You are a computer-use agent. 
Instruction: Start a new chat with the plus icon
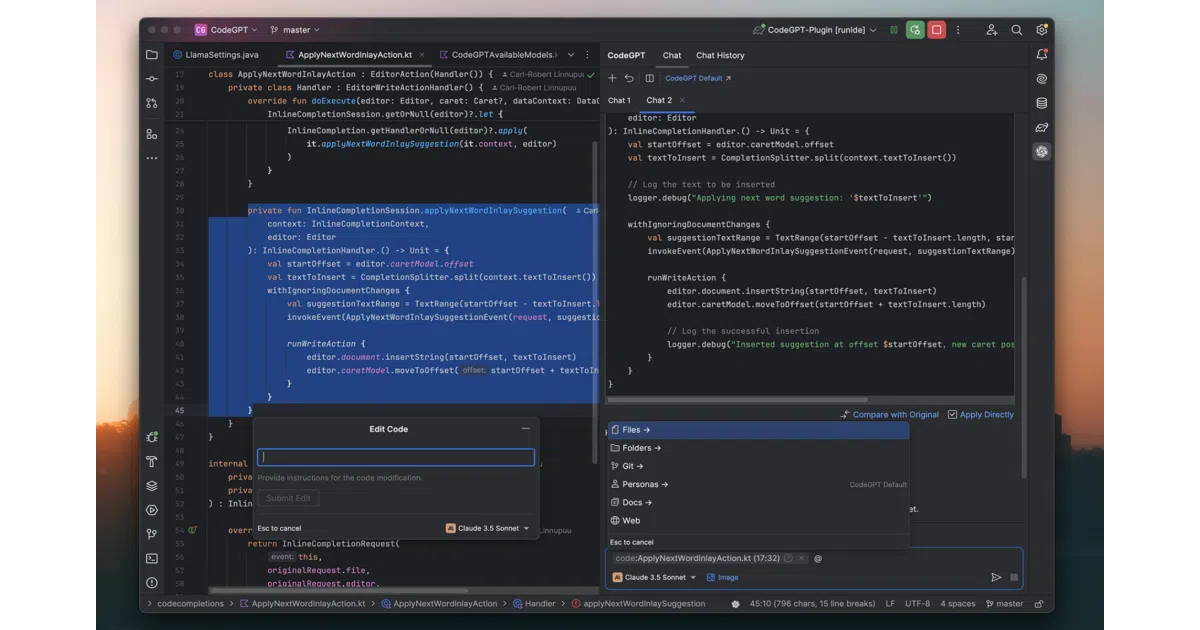coord(613,78)
